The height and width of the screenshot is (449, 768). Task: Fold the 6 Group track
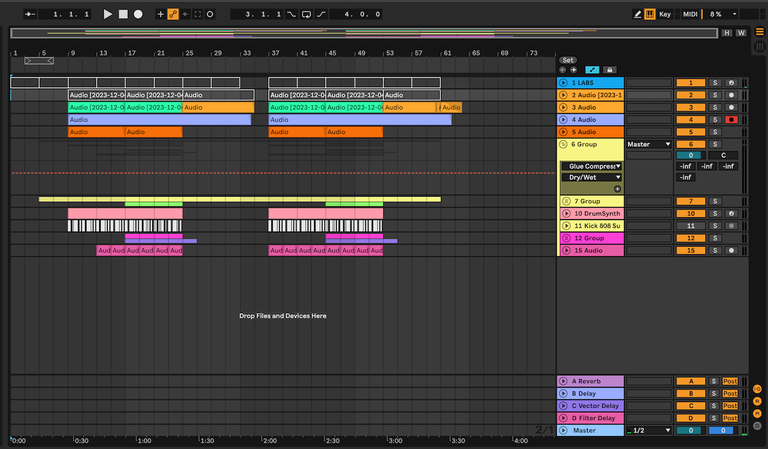[x=563, y=144]
